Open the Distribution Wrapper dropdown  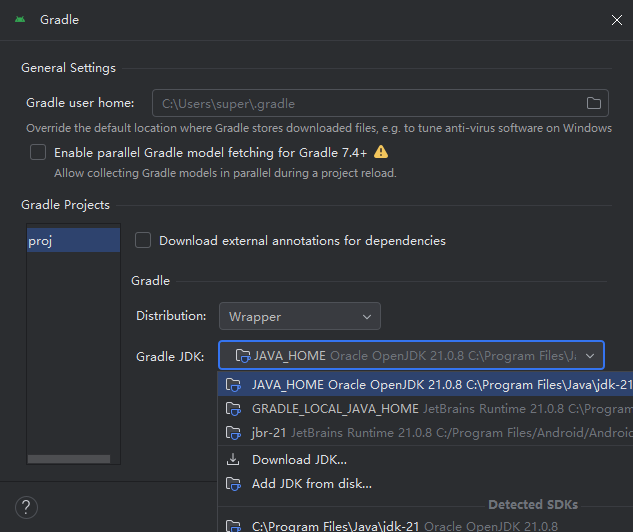(x=299, y=316)
